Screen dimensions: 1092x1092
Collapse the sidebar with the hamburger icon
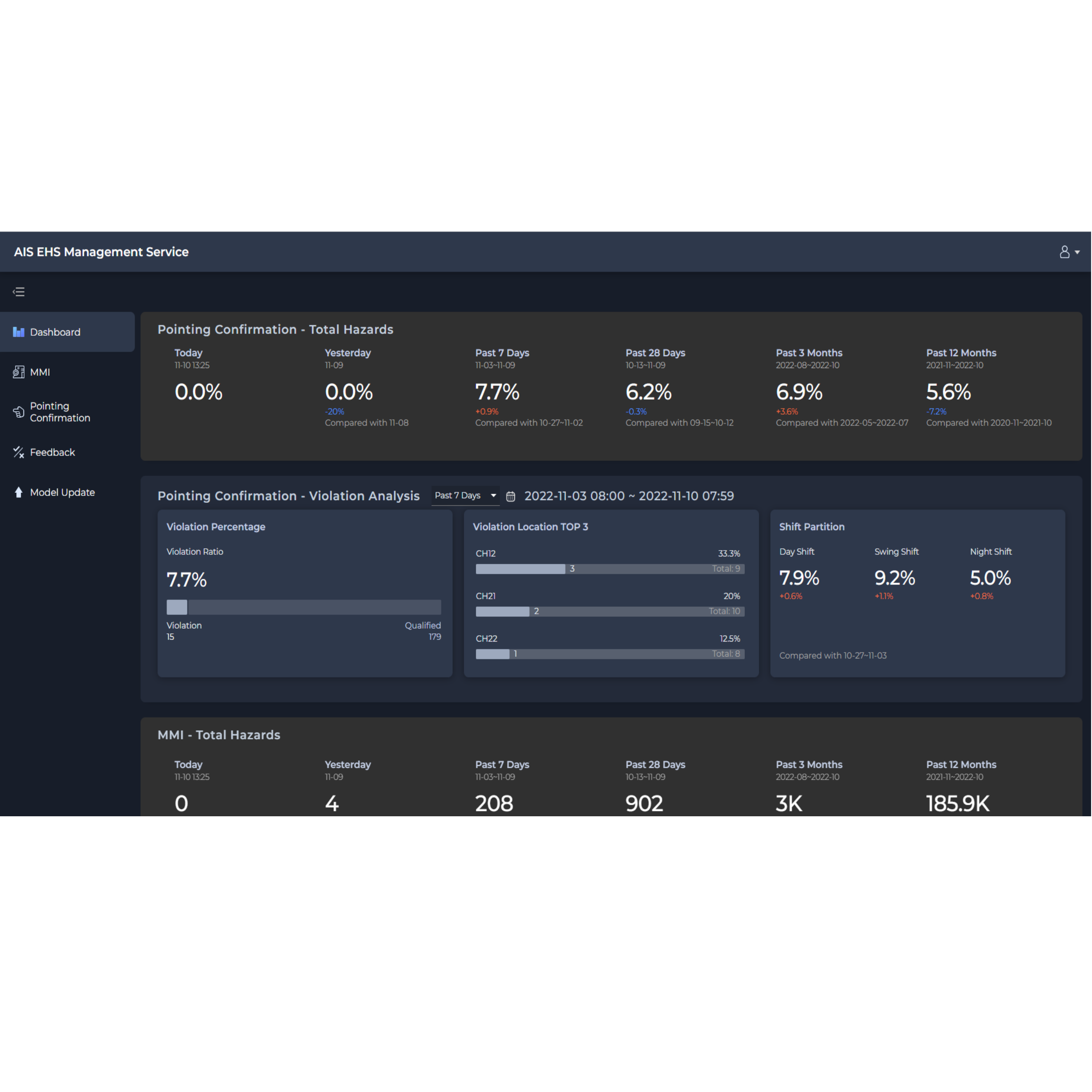click(19, 292)
